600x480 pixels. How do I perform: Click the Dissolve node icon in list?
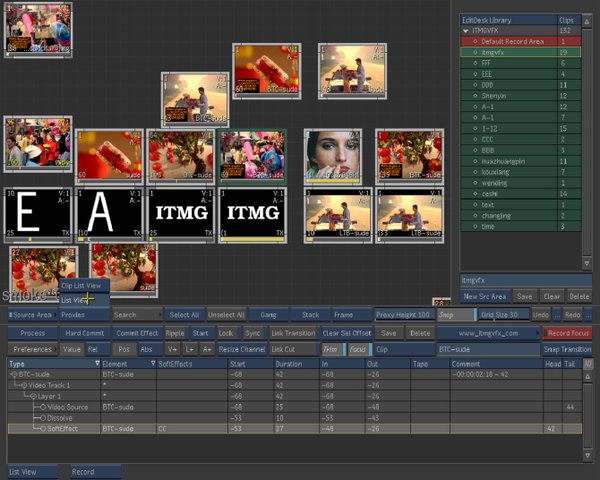click(40, 418)
